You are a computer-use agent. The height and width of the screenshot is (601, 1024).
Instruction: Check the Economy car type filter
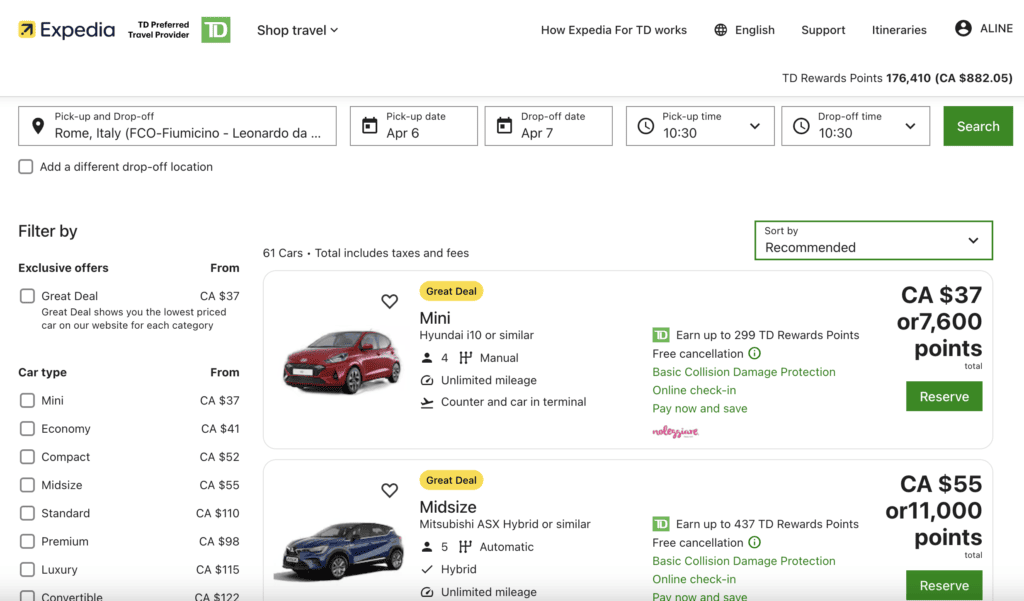point(27,429)
